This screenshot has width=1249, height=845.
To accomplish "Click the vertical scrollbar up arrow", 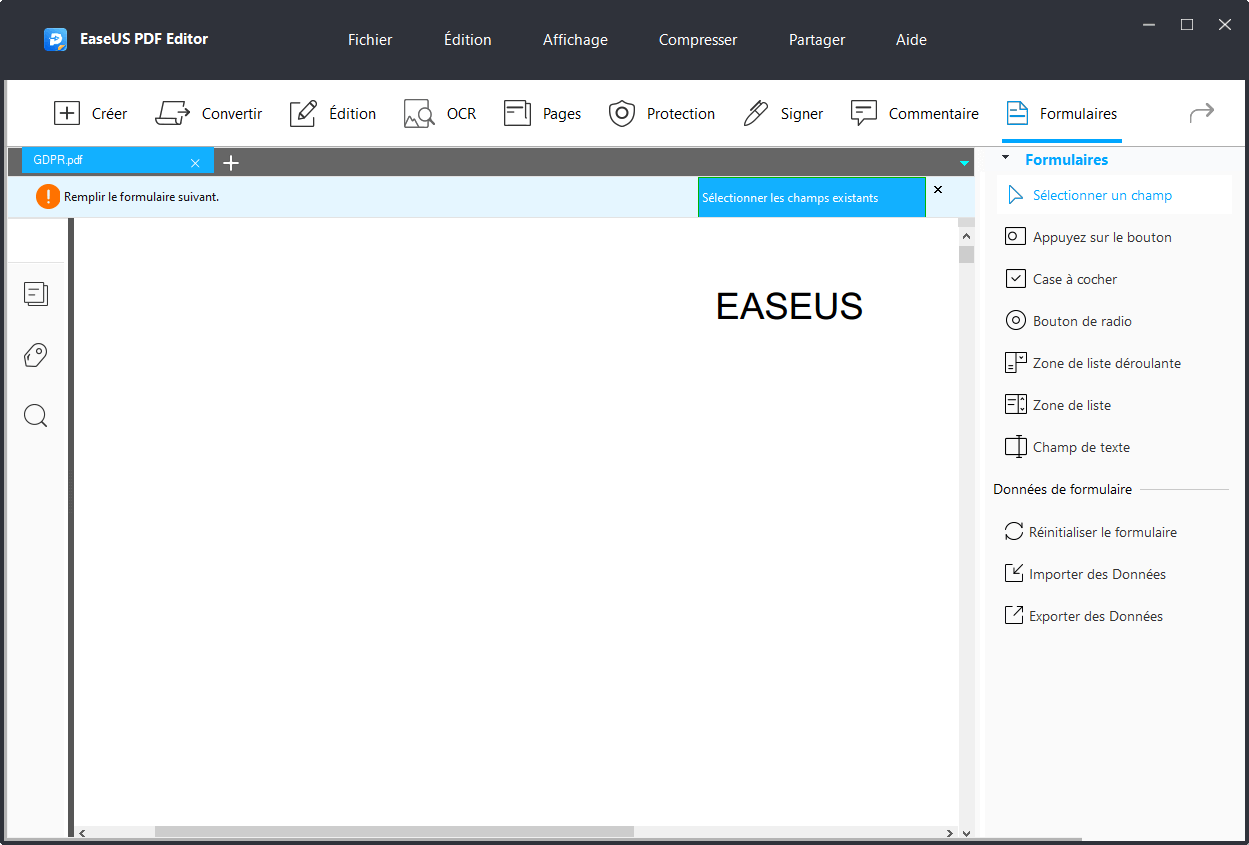I will tap(966, 236).
